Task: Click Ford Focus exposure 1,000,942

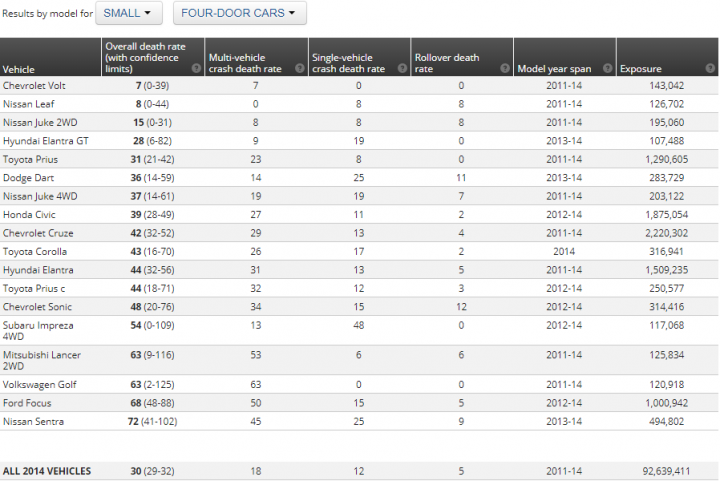Action: point(666,403)
